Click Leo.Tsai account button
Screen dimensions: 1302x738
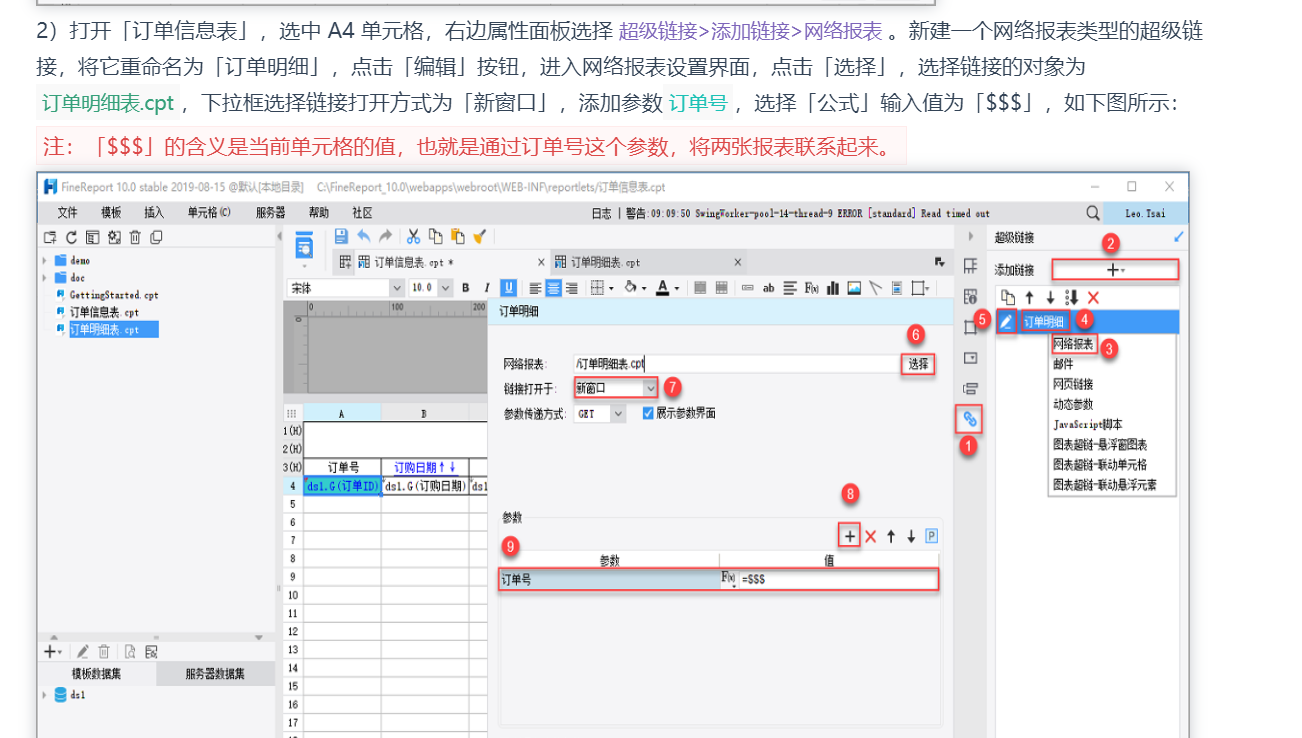[x=1145, y=213]
